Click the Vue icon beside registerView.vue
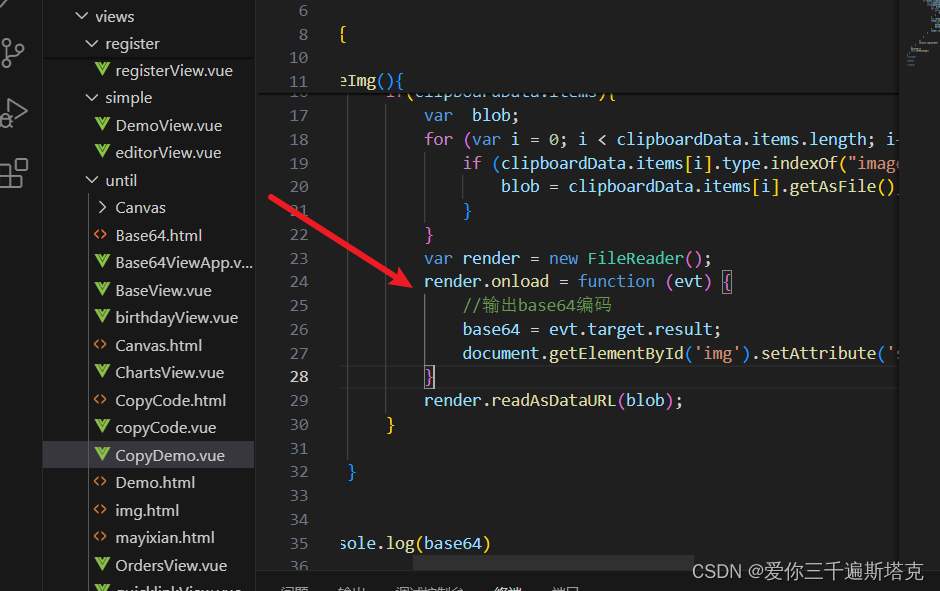This screenshot has height=591, width=940. [103, 70]
